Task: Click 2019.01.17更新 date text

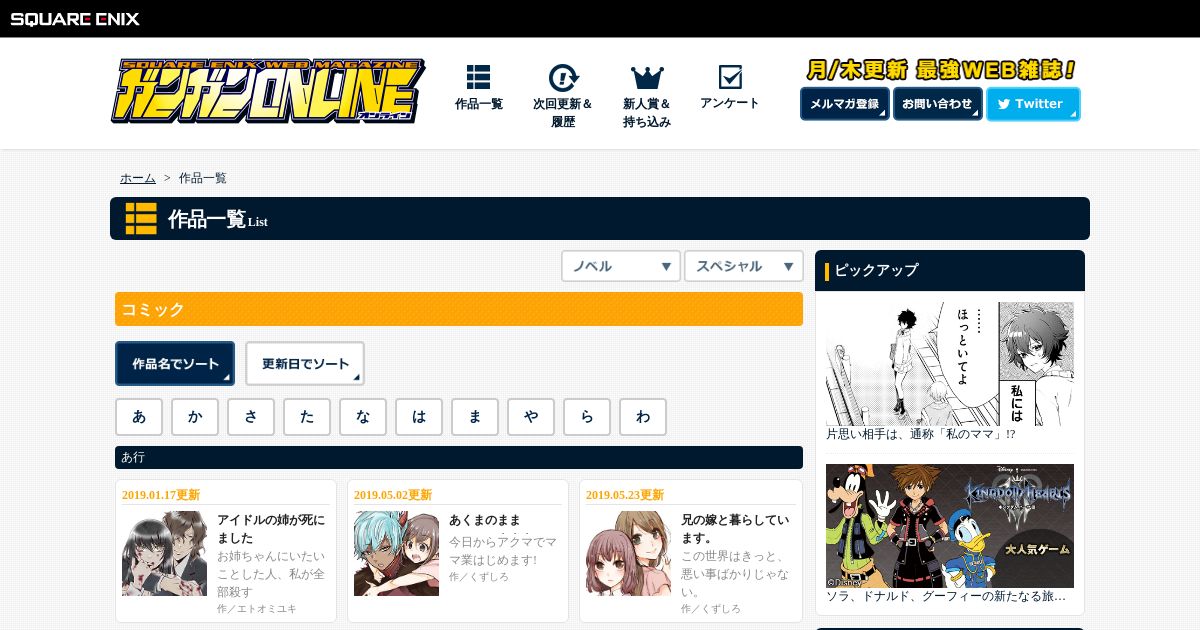Action: click(x=161, y=495)
